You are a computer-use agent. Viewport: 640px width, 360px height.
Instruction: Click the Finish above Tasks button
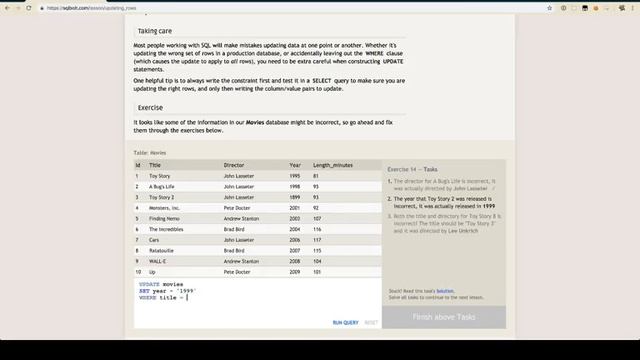[x=444, y=317]
